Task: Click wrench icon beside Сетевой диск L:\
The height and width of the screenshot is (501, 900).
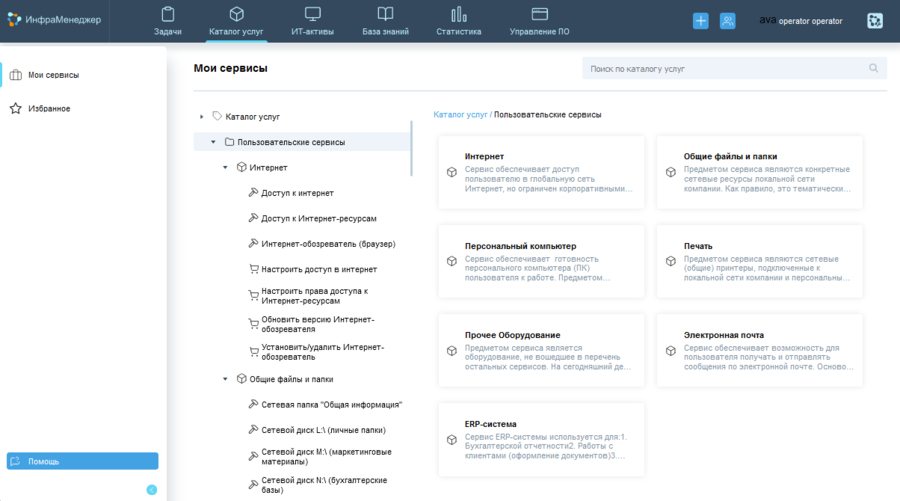Action: click(x=253, y=429)
